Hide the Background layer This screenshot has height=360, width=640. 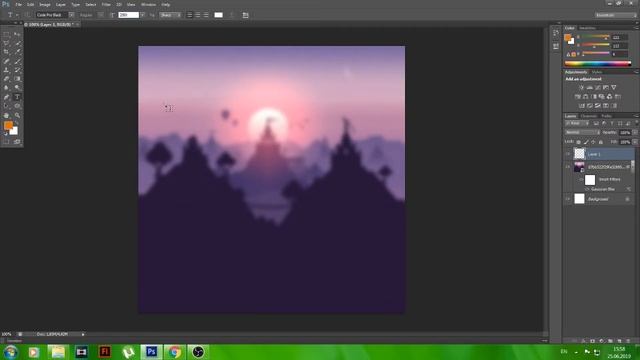click(x=568, y=199)
